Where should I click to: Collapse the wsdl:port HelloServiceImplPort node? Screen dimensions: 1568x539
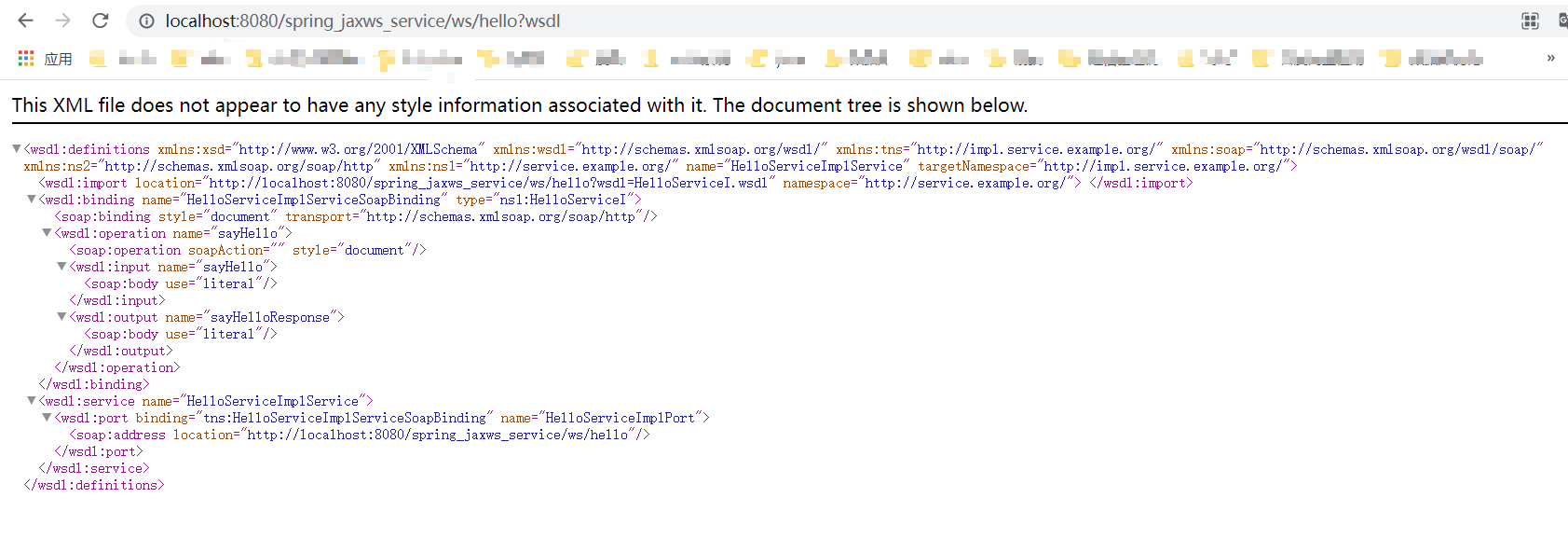coord(47,417)
